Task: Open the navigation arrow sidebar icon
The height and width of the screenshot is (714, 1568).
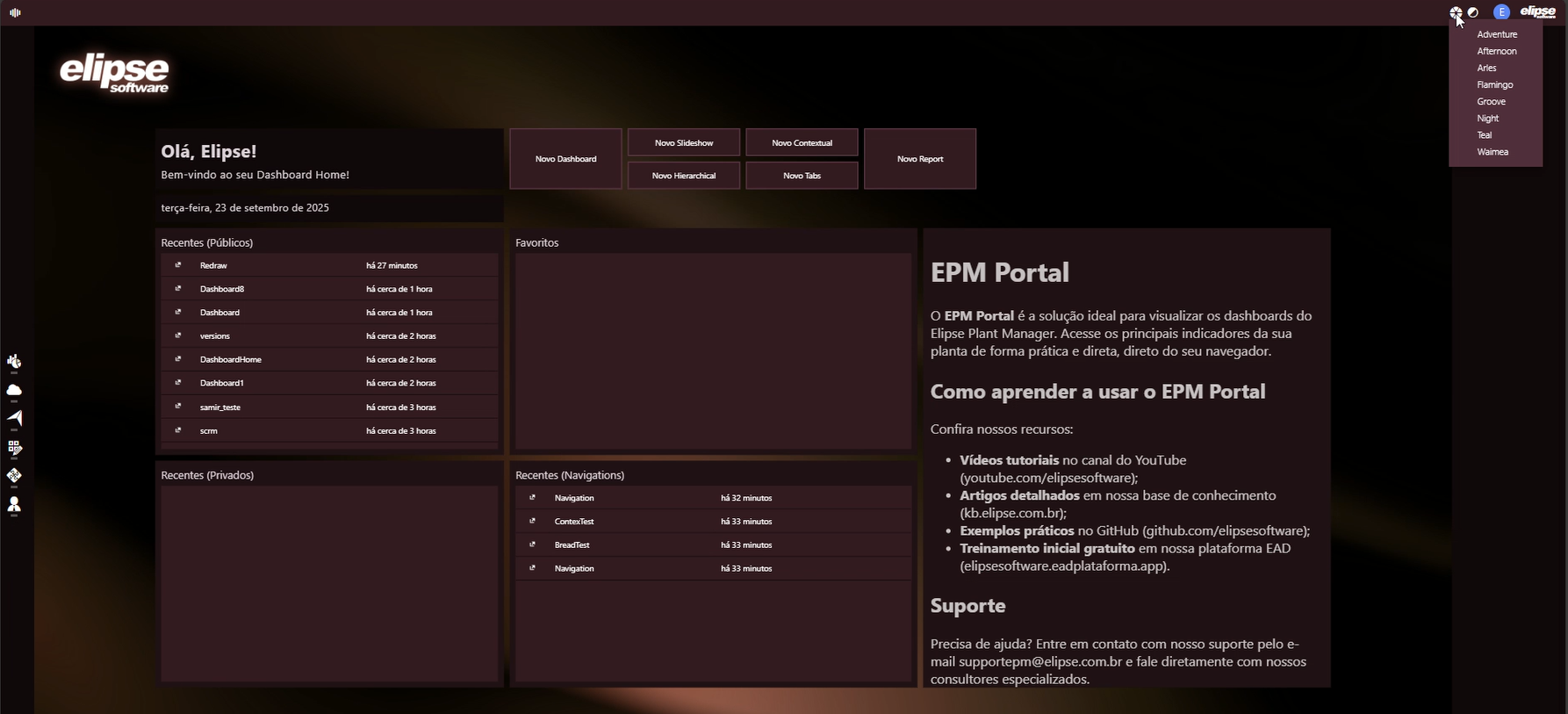Action: click(x=14, y=418)
